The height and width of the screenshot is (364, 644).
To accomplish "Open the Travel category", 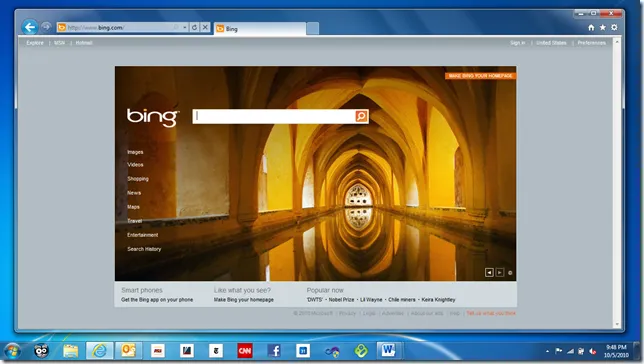I will tap(134, 221).
